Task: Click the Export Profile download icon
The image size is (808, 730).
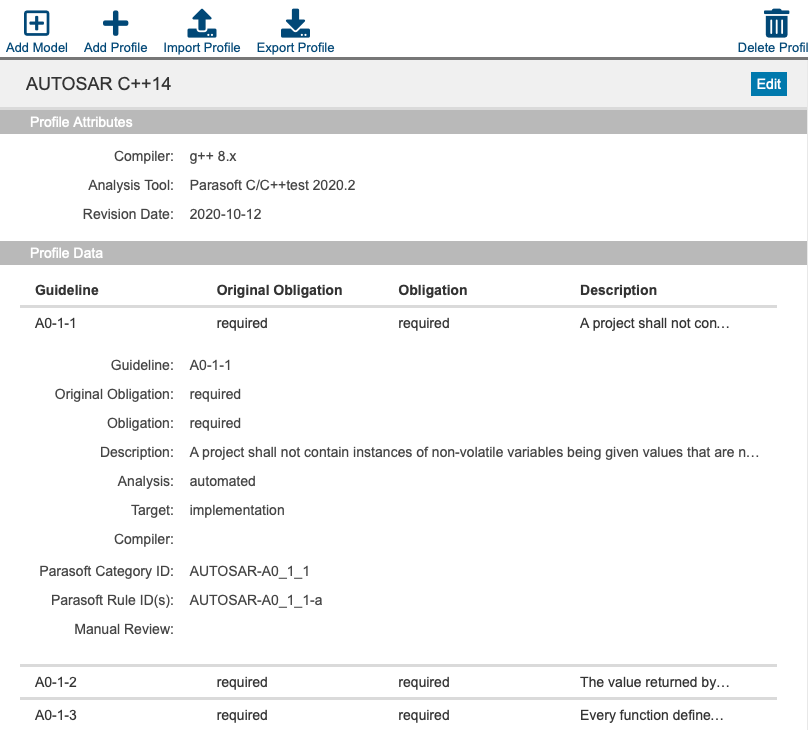Action: [x=295, y=23]
